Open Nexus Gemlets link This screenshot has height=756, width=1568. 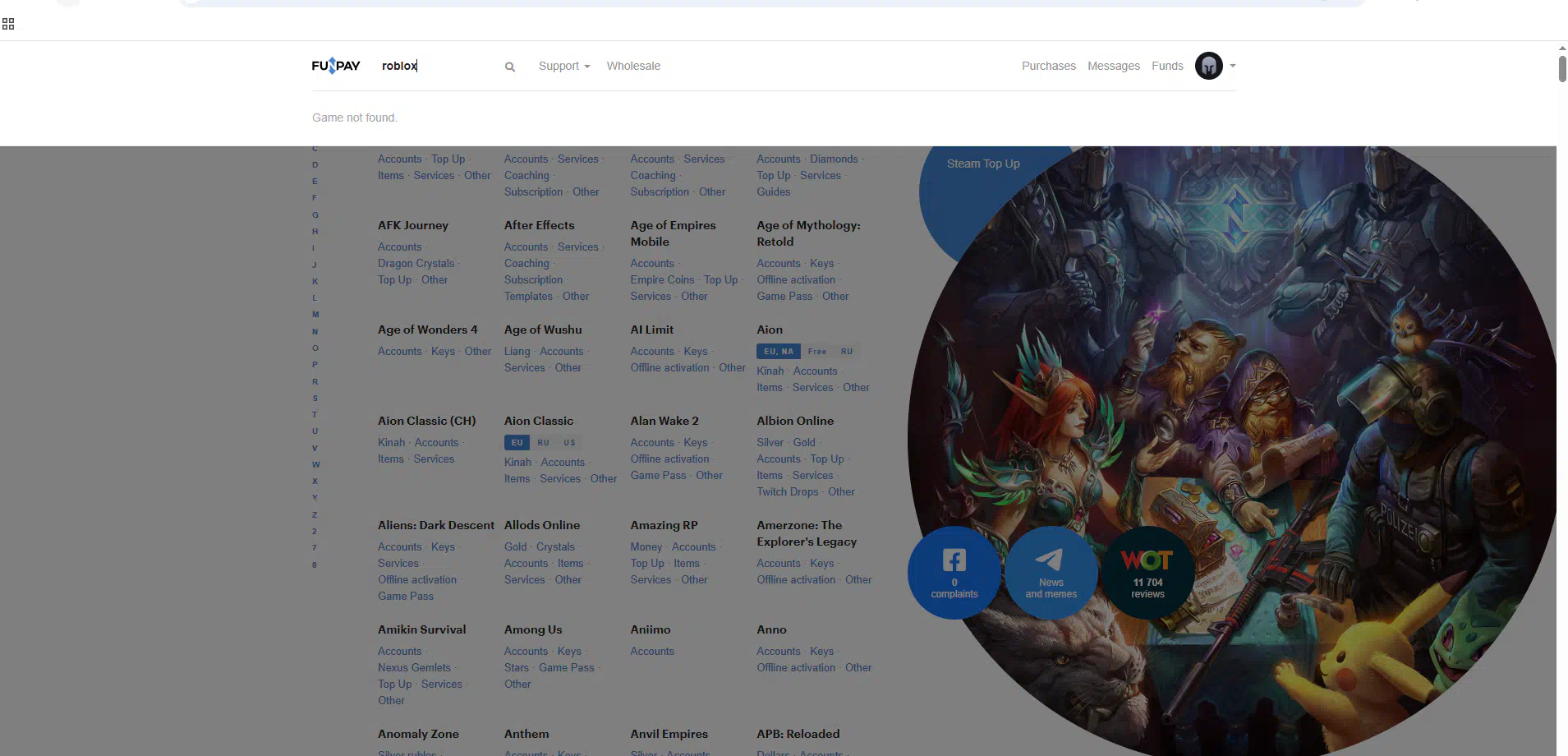click(414, 668)
